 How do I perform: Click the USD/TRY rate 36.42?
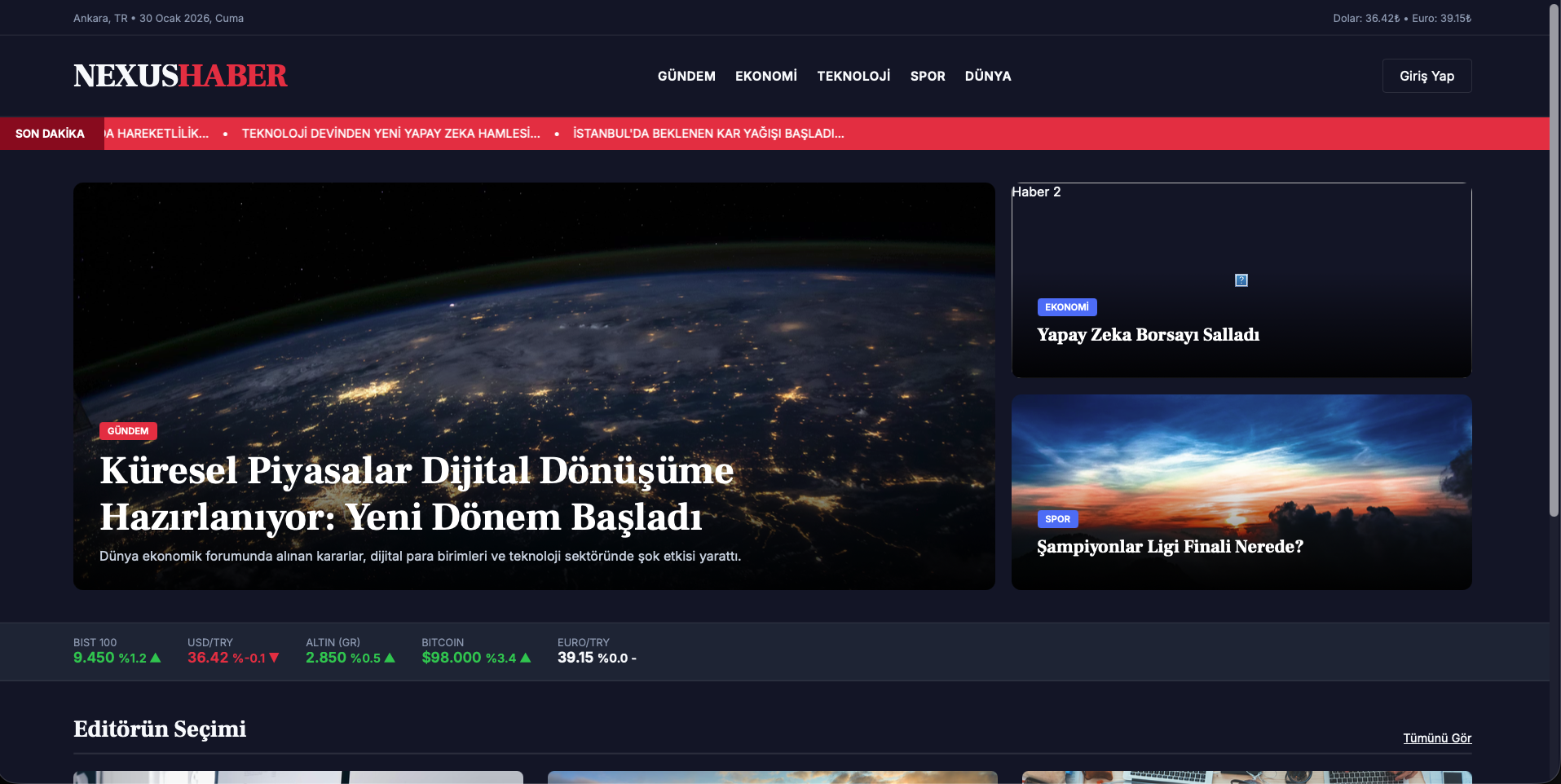click(208, 658)
